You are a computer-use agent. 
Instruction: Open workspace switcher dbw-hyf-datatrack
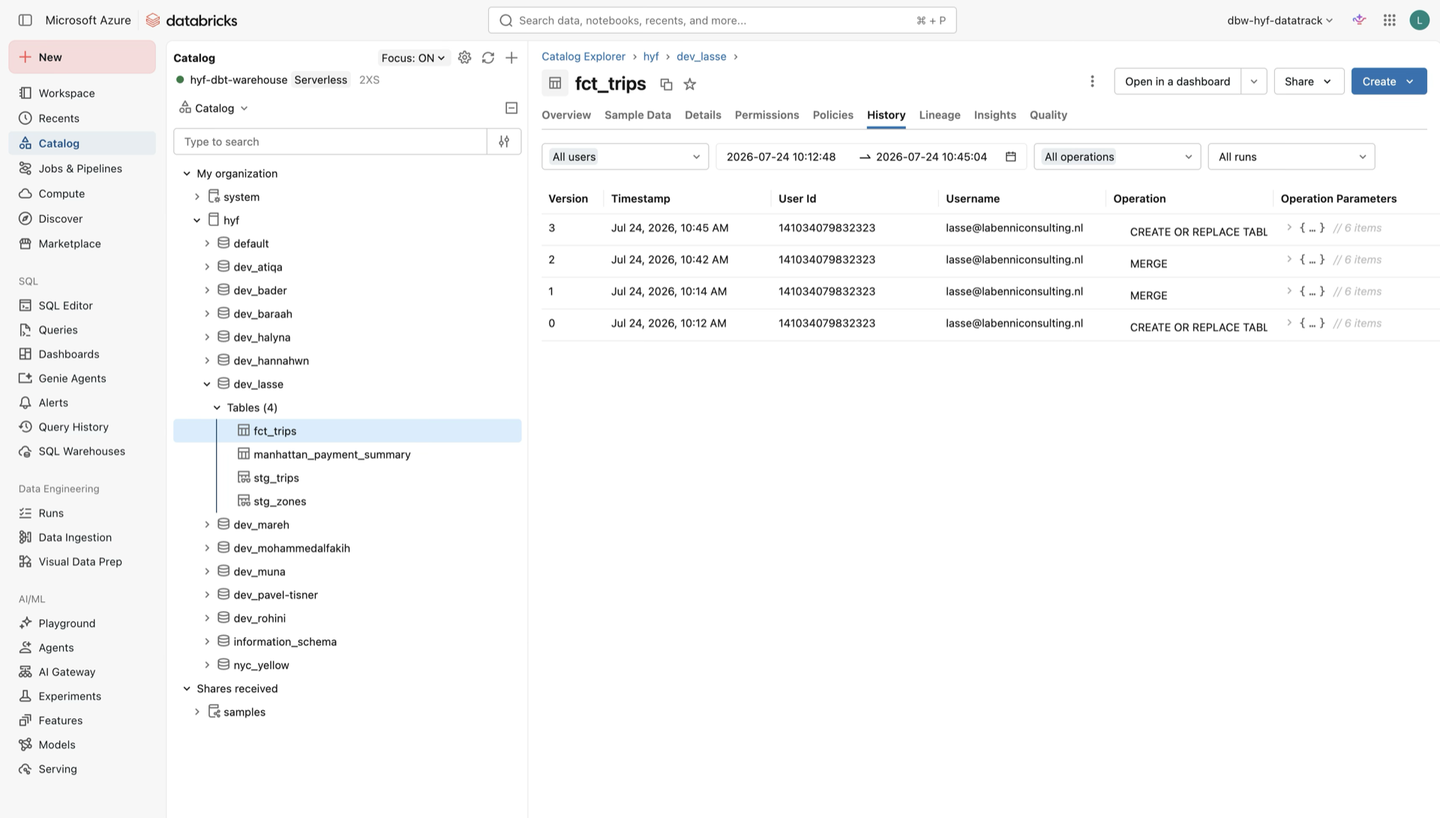[x=1280, y=20]
